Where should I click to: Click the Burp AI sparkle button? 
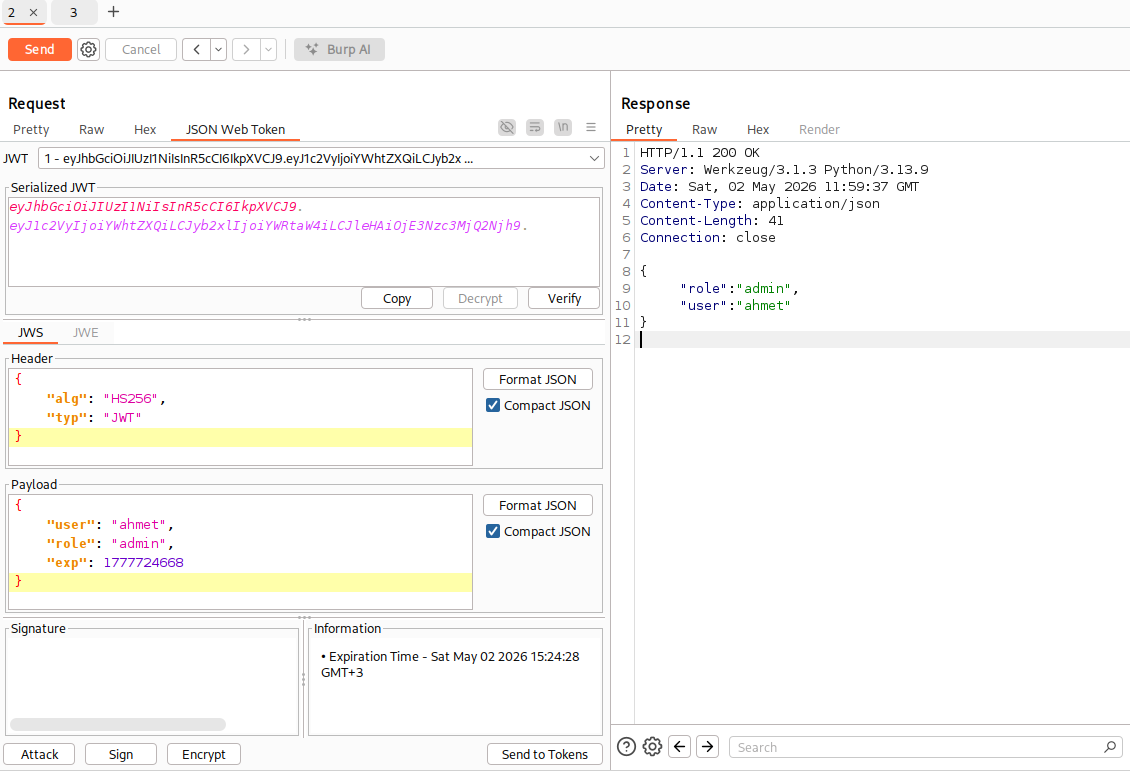(x=339, y=50)
